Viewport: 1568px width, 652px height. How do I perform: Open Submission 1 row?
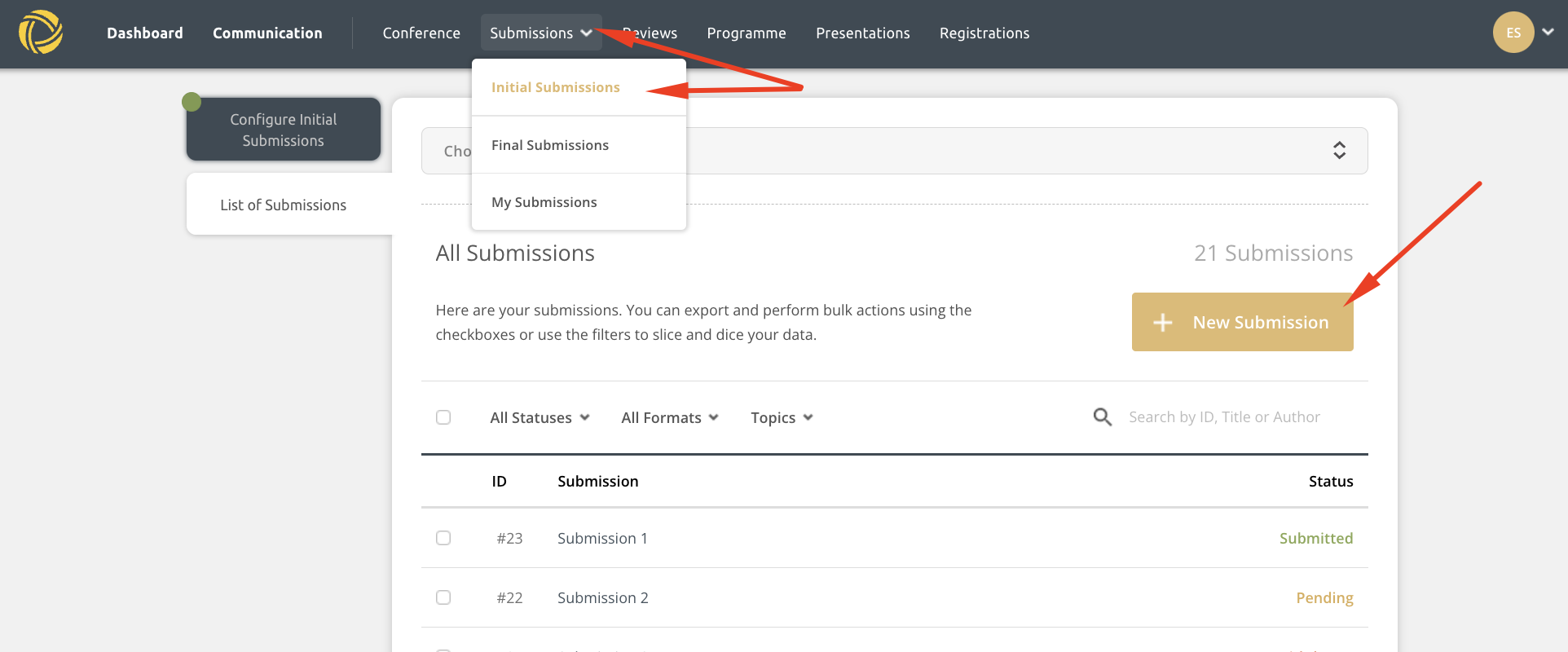(x=894, y=538)
